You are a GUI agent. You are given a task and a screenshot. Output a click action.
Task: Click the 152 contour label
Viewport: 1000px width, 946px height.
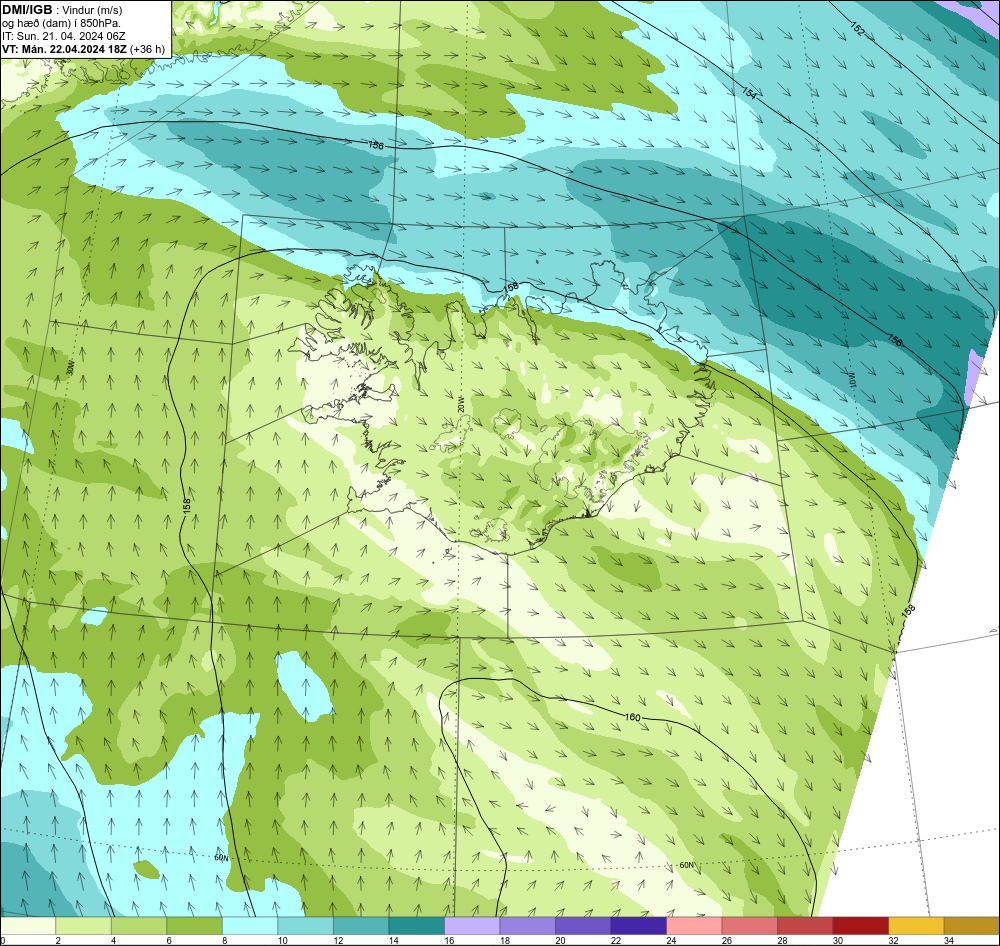(x=858, y=29)
